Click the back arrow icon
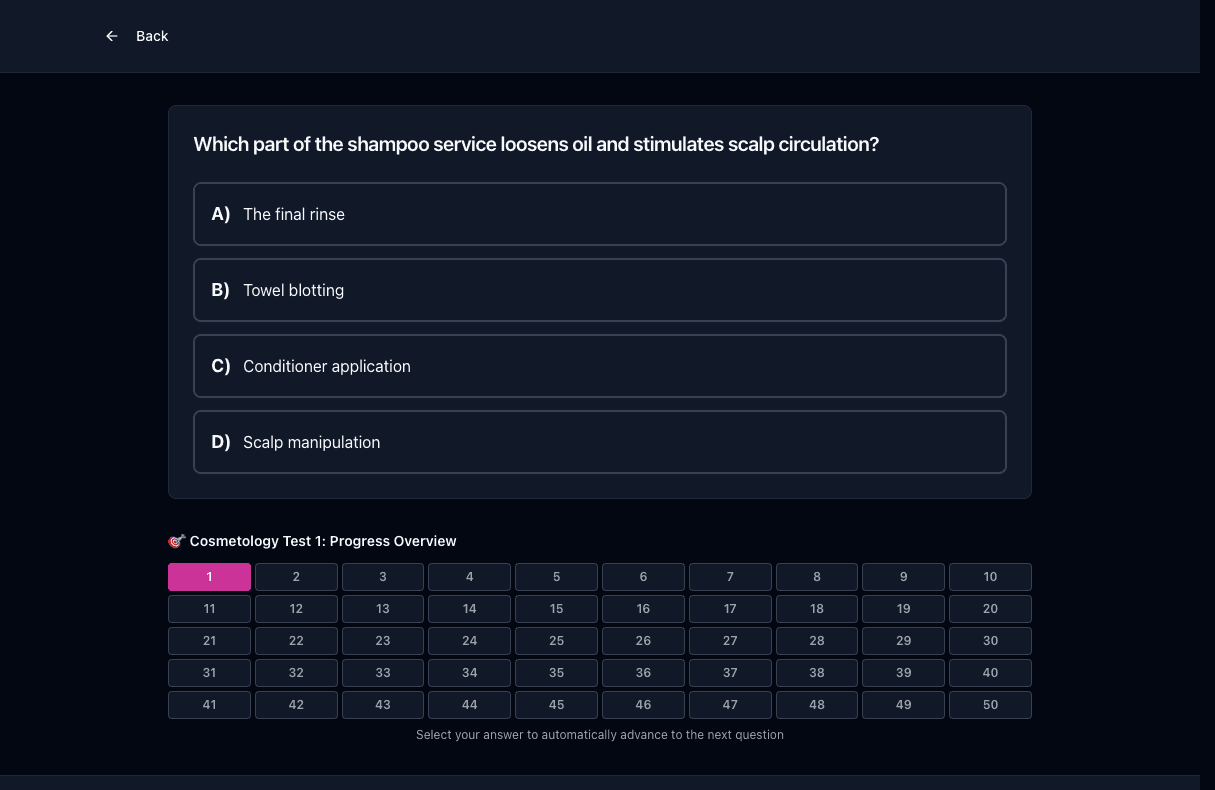Viewport: 1215px width, 790px height. [x=112, y=36]
